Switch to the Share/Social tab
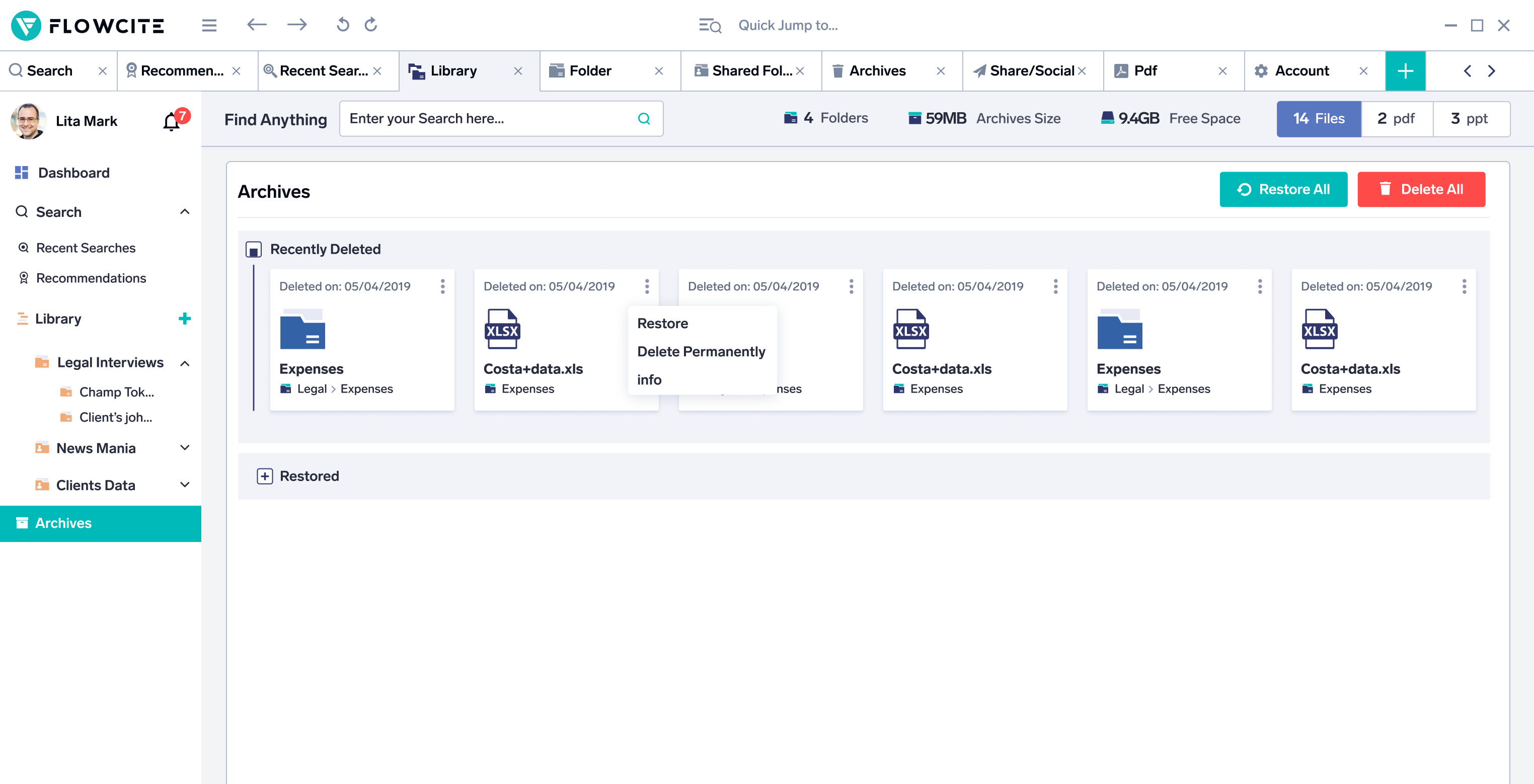Image resolution: width=1534 pixels, height=784 pixels. pos(1031,71)
